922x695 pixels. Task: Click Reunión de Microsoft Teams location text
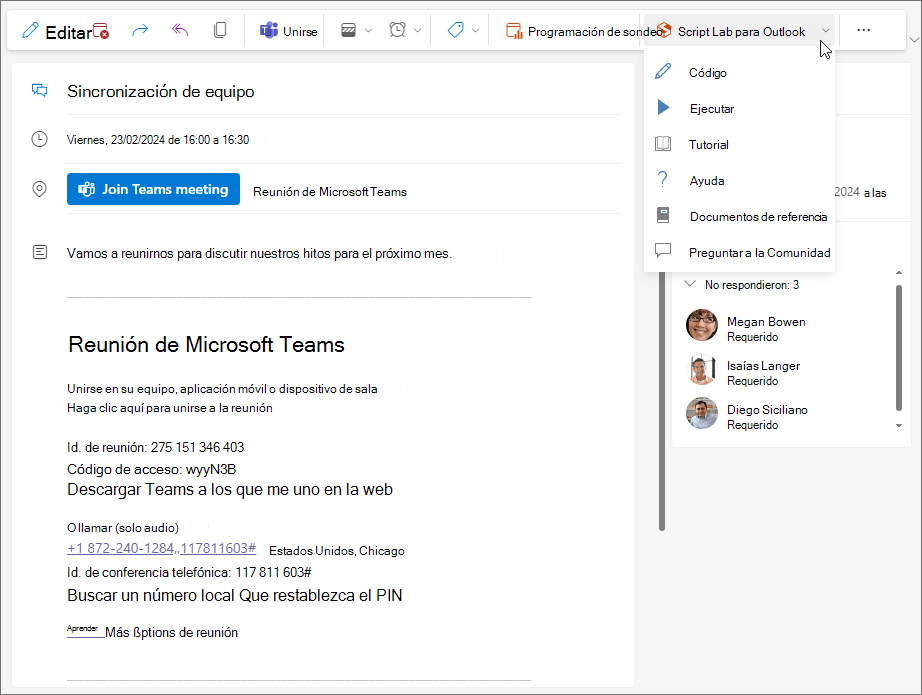point(330,192)
